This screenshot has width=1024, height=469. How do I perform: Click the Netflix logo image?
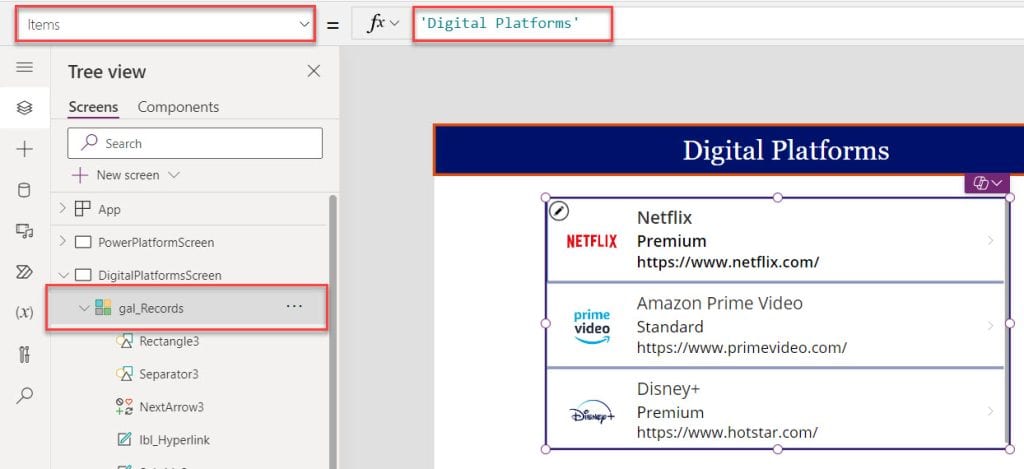tap(592, 242)
